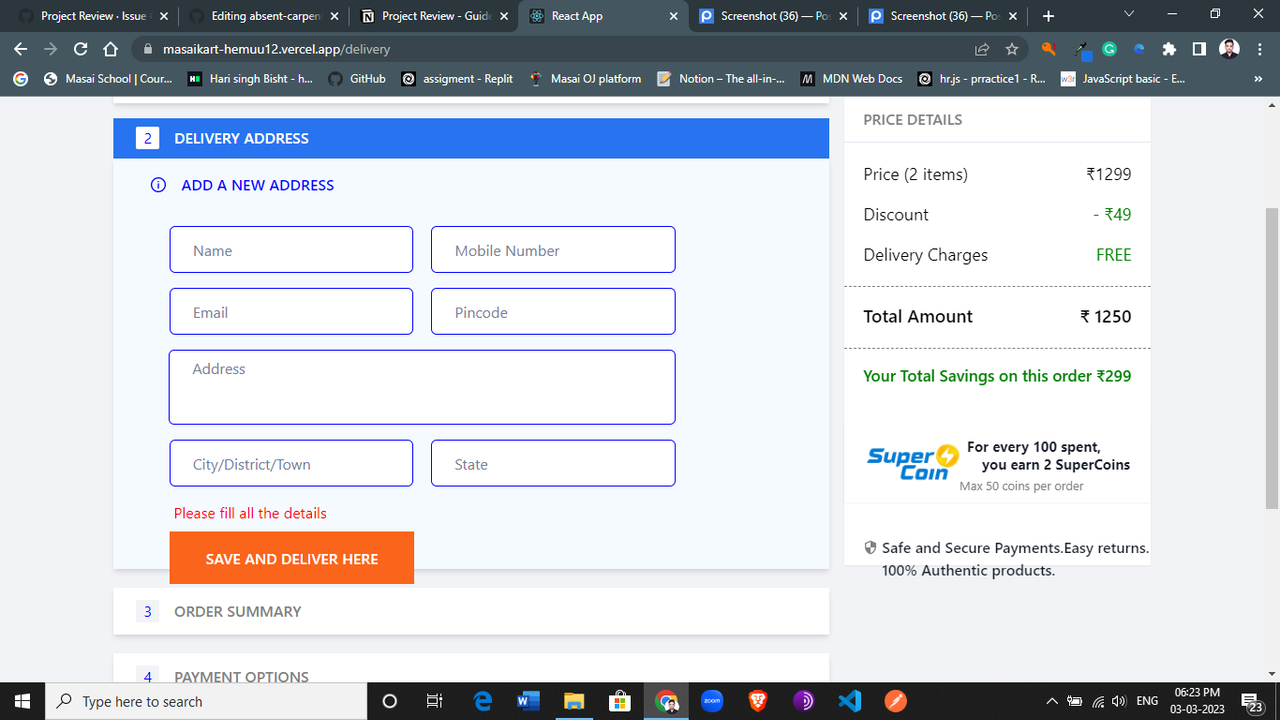Open the Notion bookmark
1280x720 pixels.
[x=721, y=79]
